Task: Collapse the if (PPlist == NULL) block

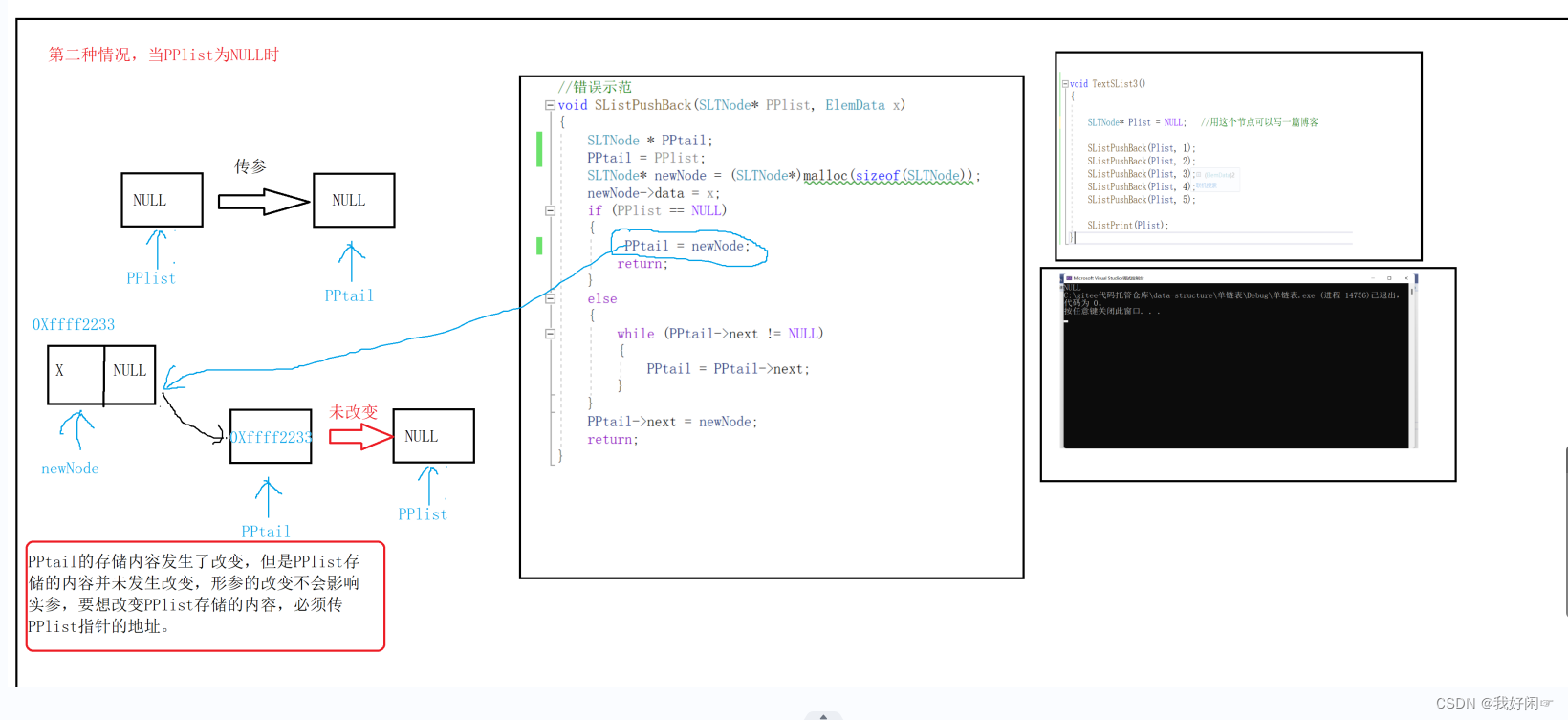Action: pyautogui.click(x=550, y=210)
